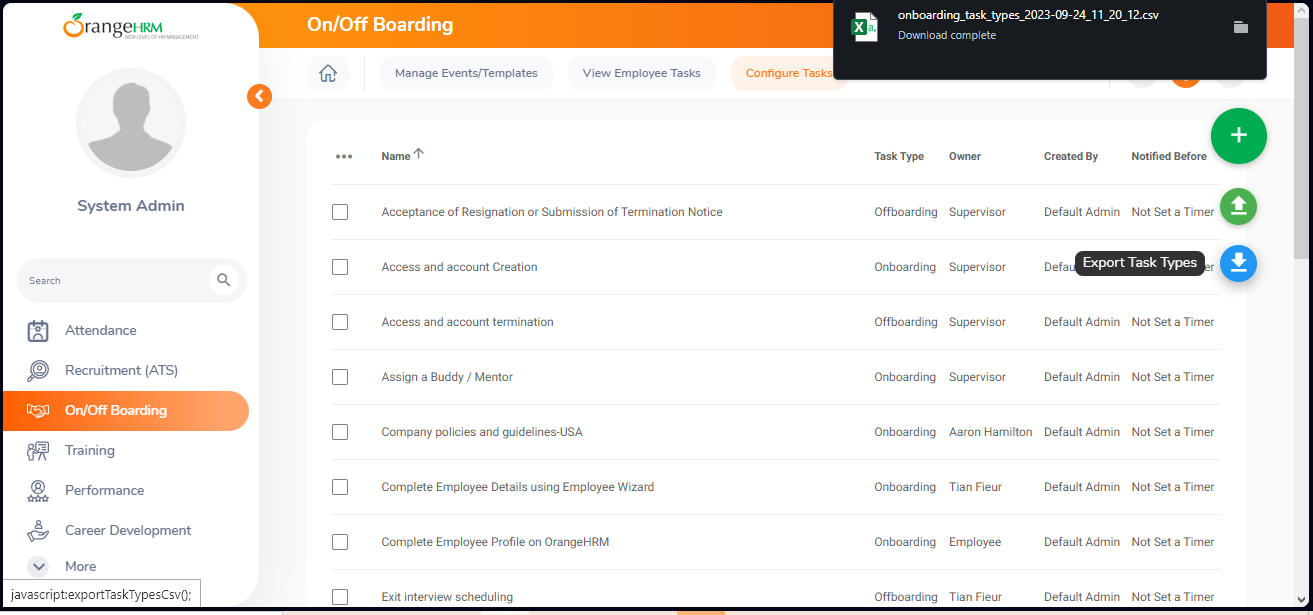Go to Recruitment (ATS) module
The height and width of the screenshot is (615, 1313).
121,371
